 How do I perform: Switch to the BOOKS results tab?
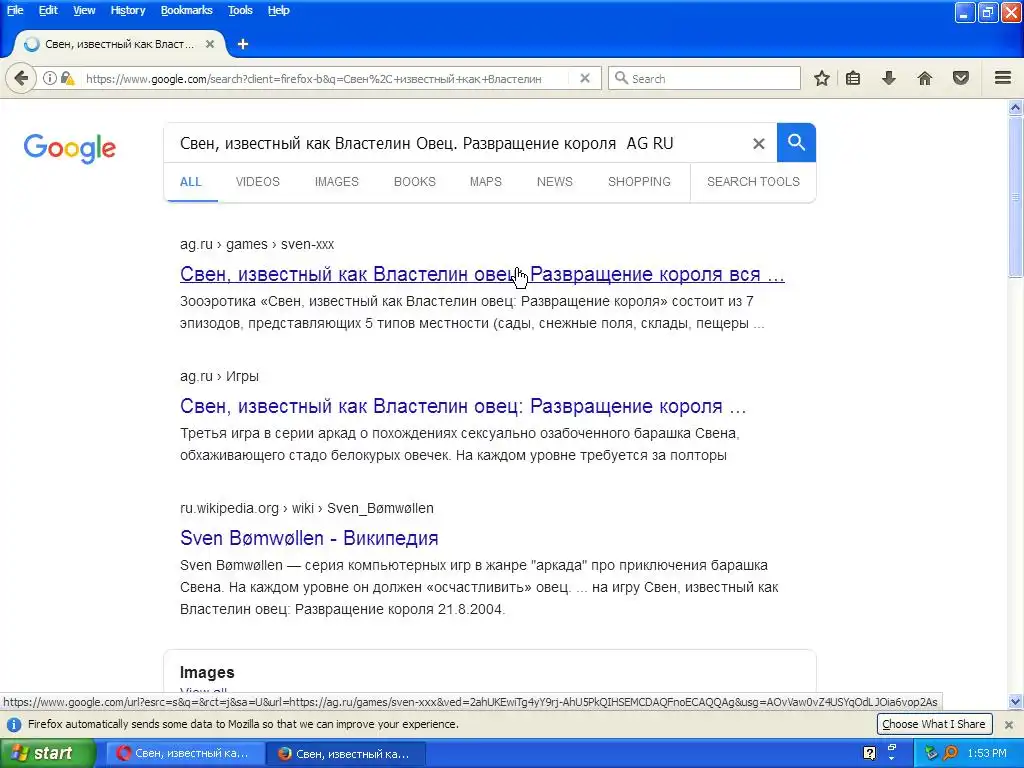click(415, 182)
